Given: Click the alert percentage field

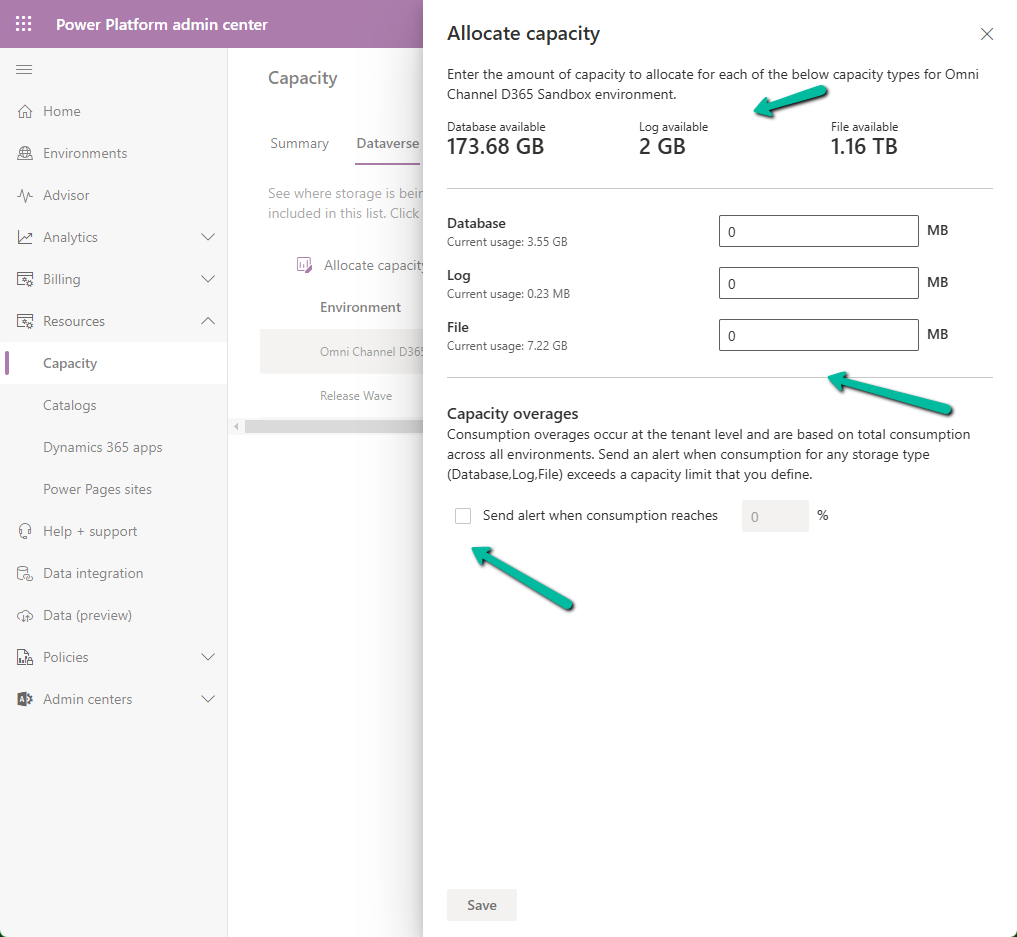Looking at the screenshot, I should pos(775,515).
